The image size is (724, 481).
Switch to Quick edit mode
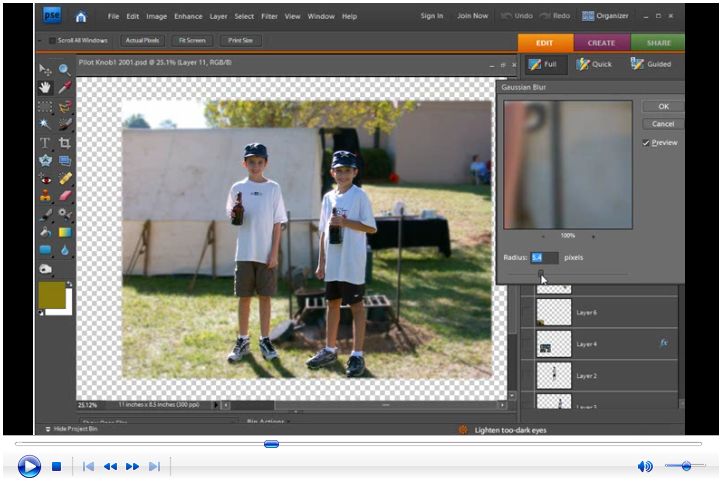click(x=595, y=64)
